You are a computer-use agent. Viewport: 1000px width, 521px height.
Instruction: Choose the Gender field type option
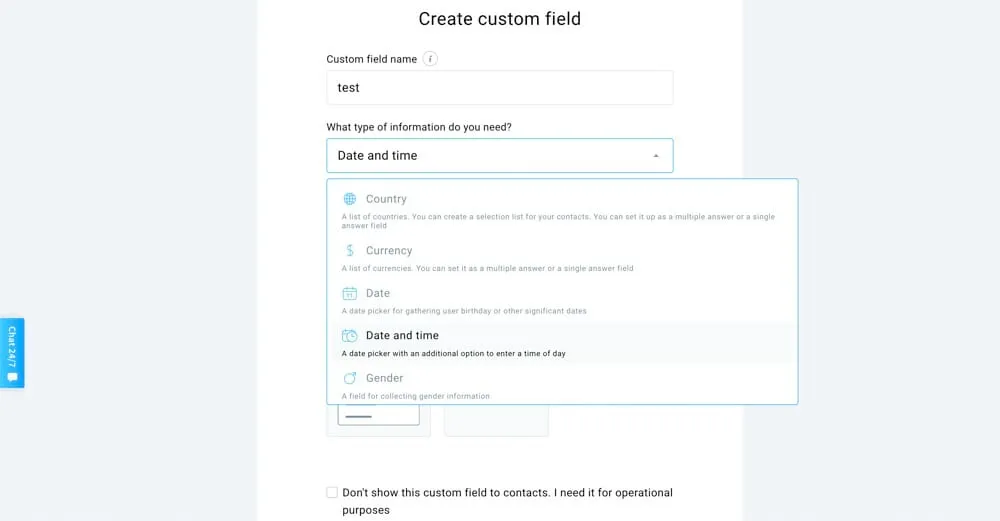click(384, 378)
